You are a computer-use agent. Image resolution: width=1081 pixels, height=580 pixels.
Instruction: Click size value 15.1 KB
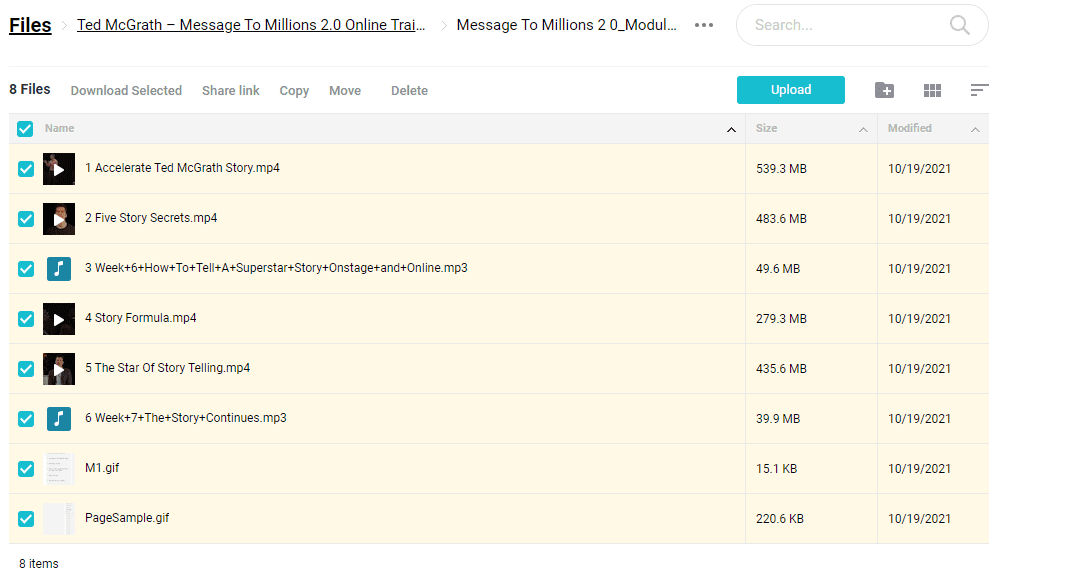click(776, 469)
